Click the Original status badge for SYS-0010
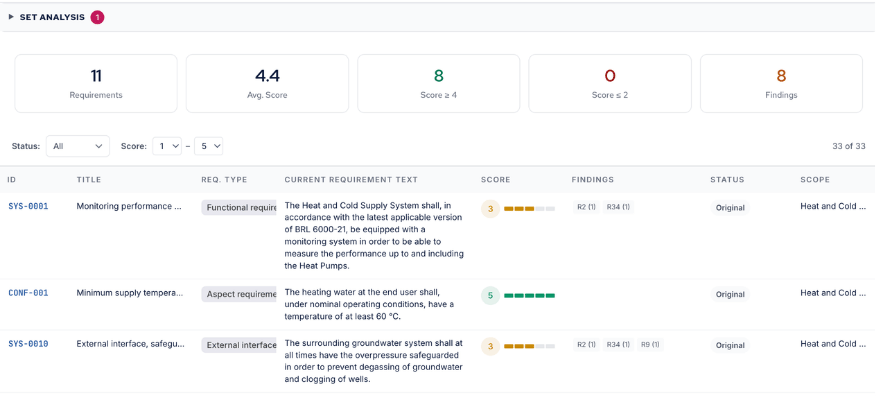Viewport: 876px width, 396px height. pos(730,345)
